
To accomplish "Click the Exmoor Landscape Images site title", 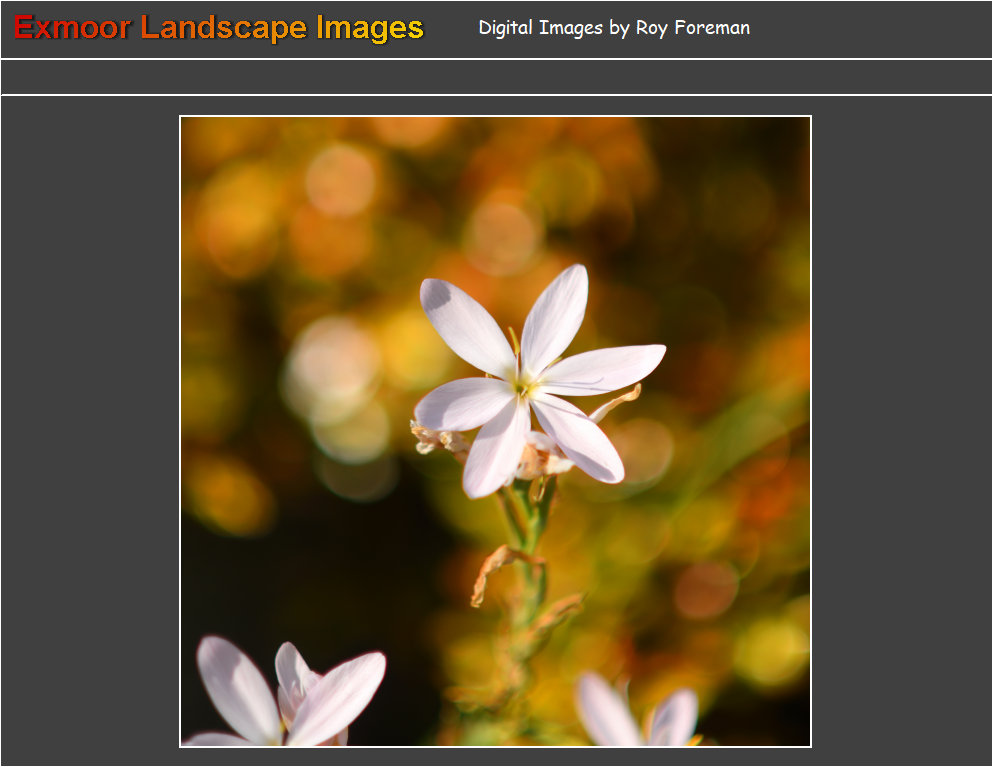I will coord(219,28).
